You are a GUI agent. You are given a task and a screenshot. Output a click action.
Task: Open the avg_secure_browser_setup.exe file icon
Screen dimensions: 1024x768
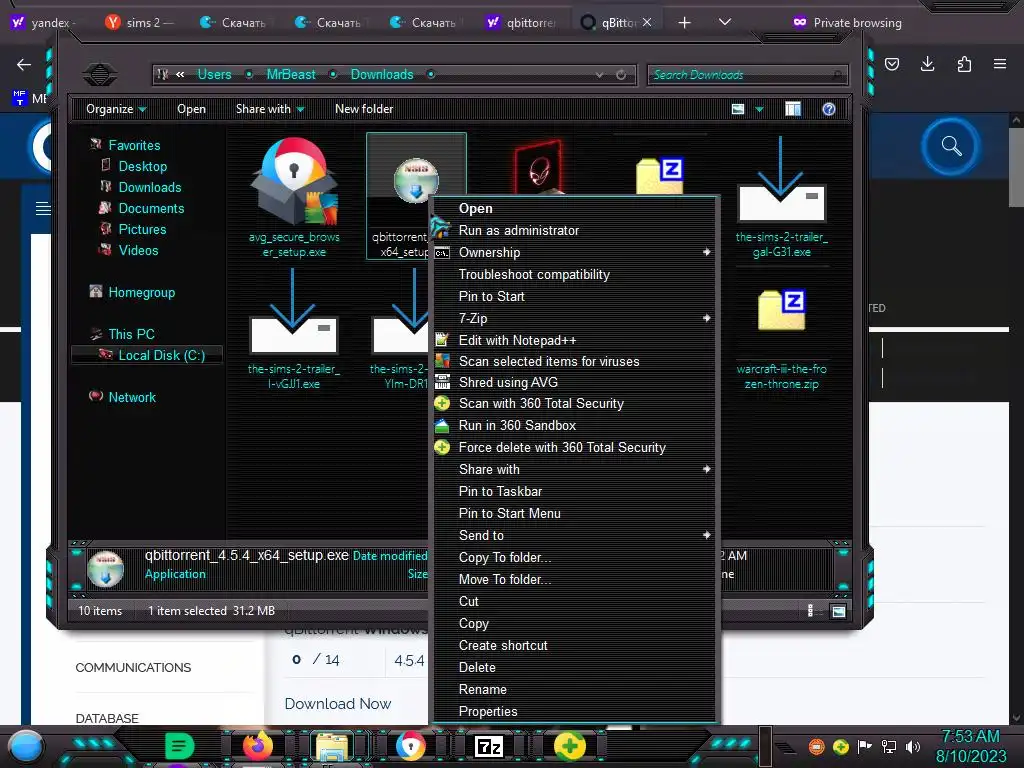pos(295,182)
